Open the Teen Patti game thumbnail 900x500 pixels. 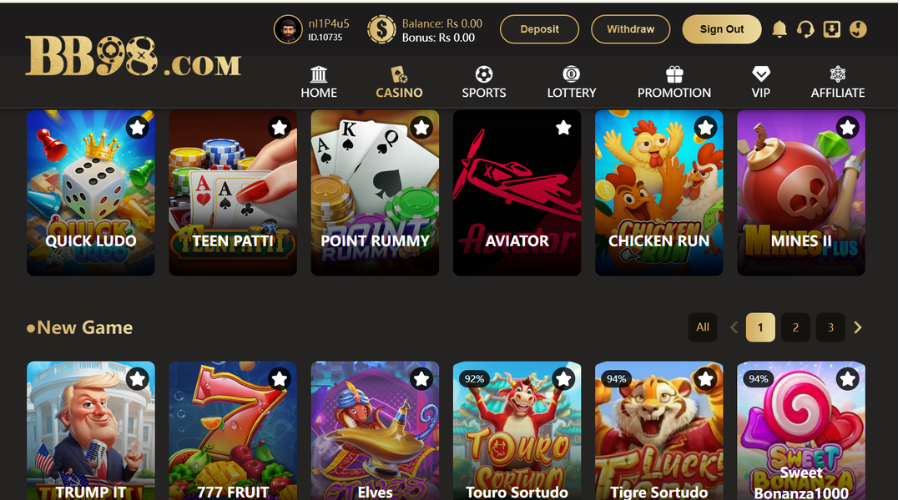tap(232, 192)
